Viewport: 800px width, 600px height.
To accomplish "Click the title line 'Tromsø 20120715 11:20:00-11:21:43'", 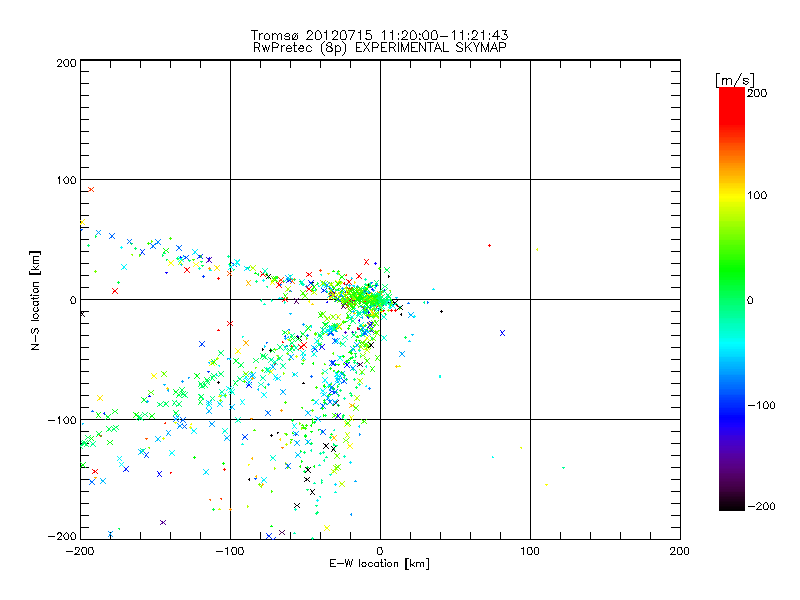I will point(380,35).
